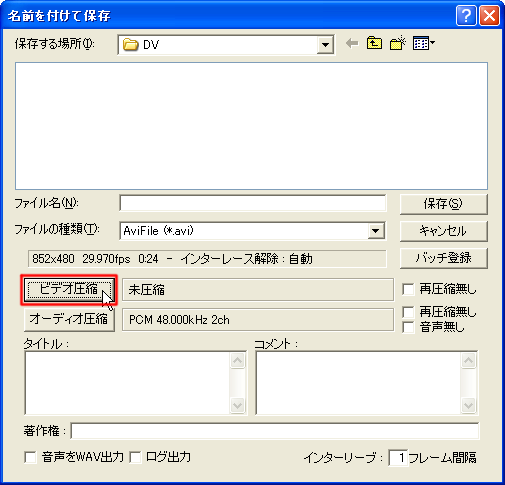Viewport: 505px width, 485px height.
Task: Click the empty file list area
Action: (x=251, y=126)
